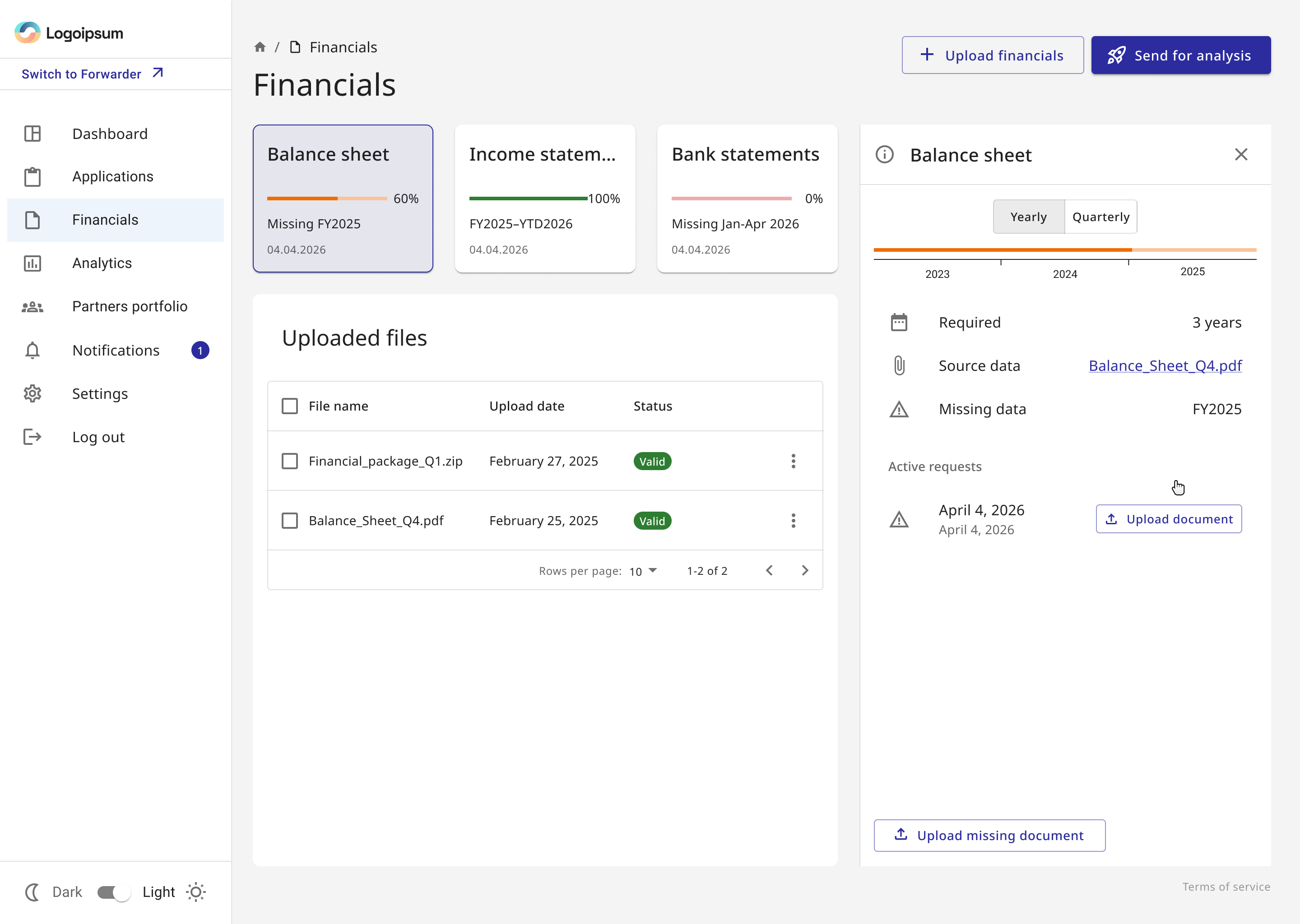1300x924 pixels.
Task: Select the Income statement card
Action: point(545,199)
